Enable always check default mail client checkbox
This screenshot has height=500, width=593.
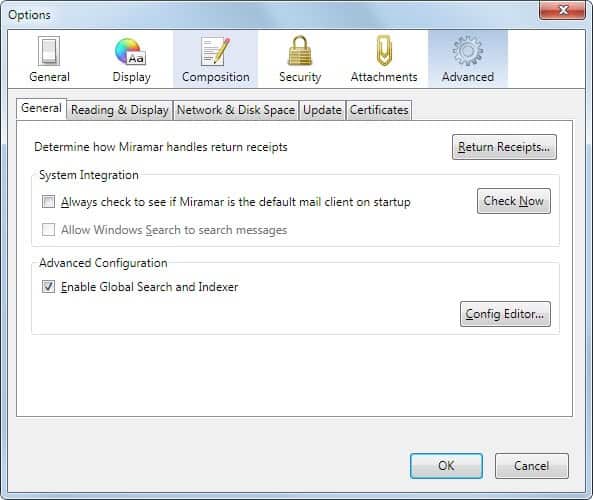[48, 202]
